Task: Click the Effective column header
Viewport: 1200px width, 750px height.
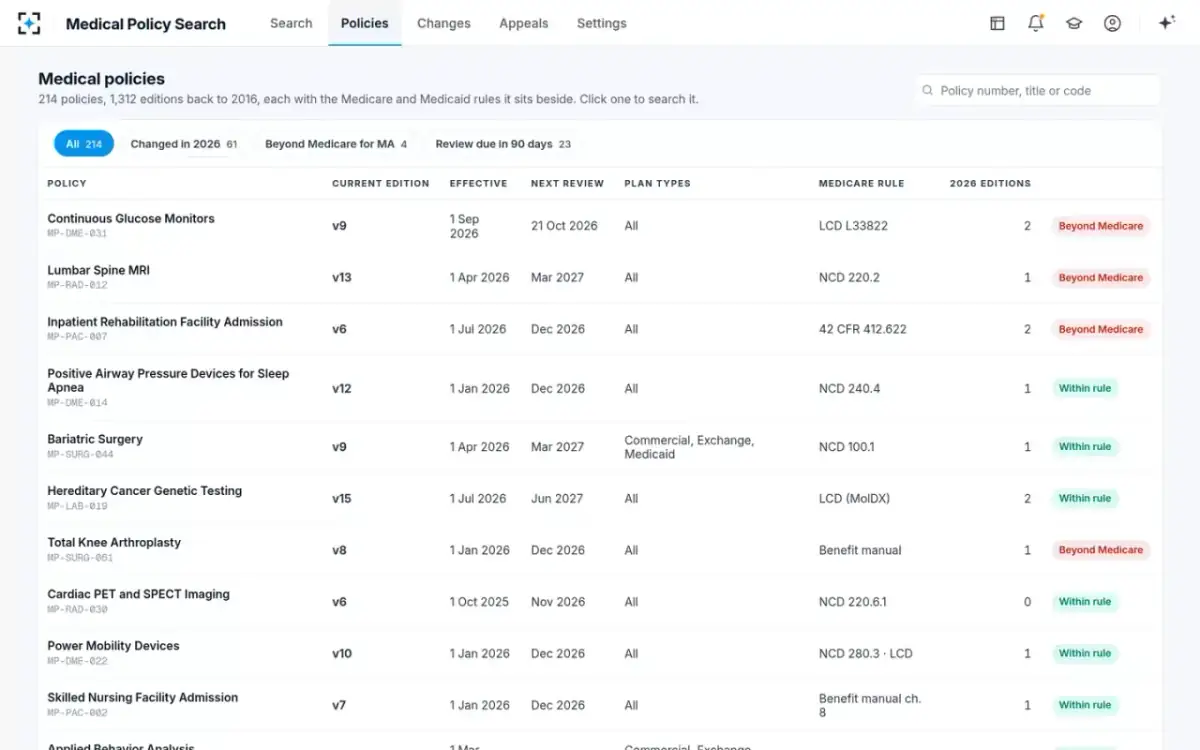Action: pyautogui.click(x=478, y=183)
